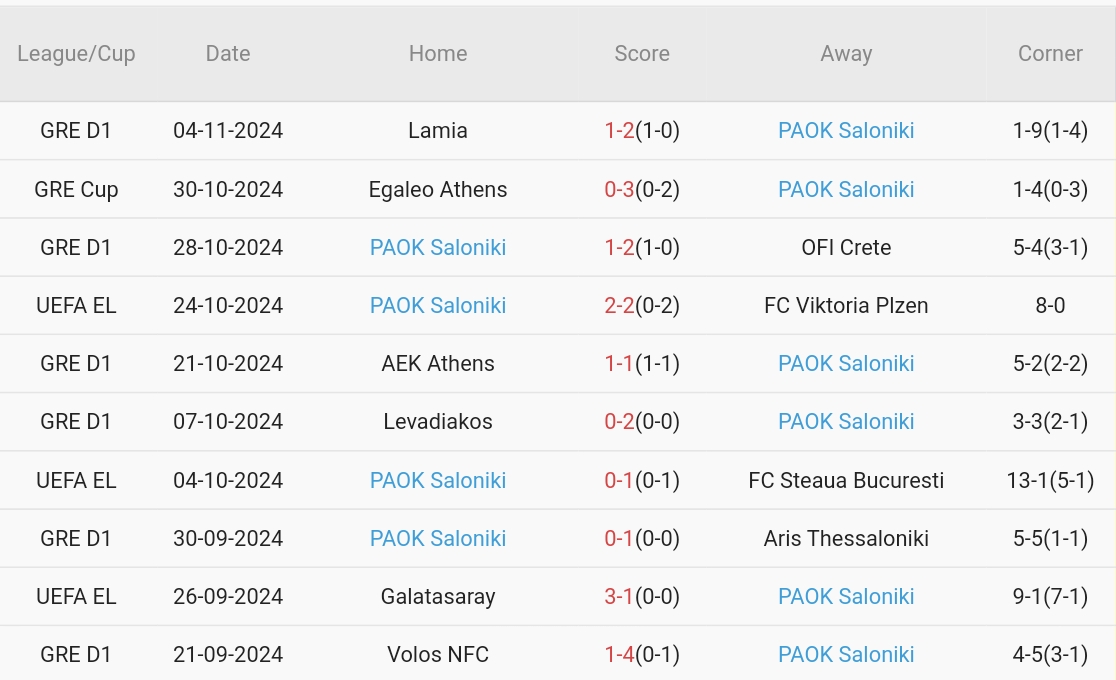
Task: Click the 1-2 score for Lamia match
Action: click(x=619, y=131)
